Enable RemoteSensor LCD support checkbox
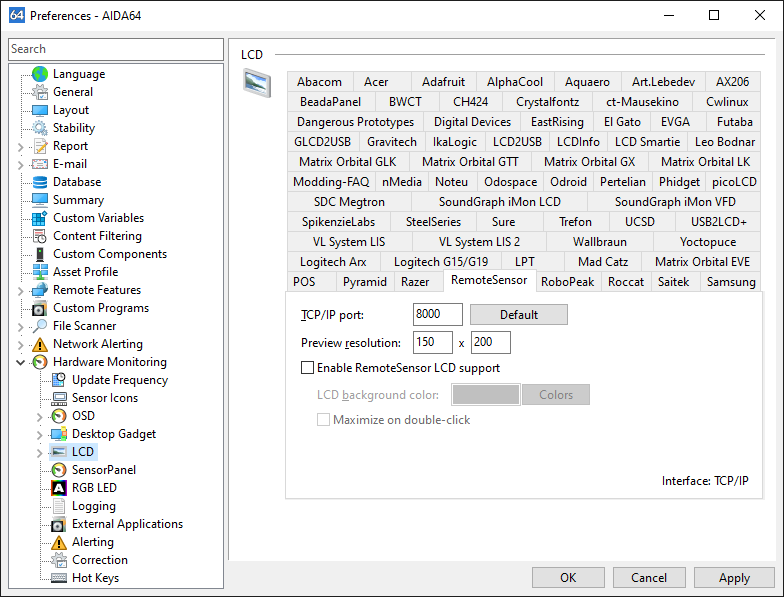Screen dimensions: 784x597 [308, 368]
